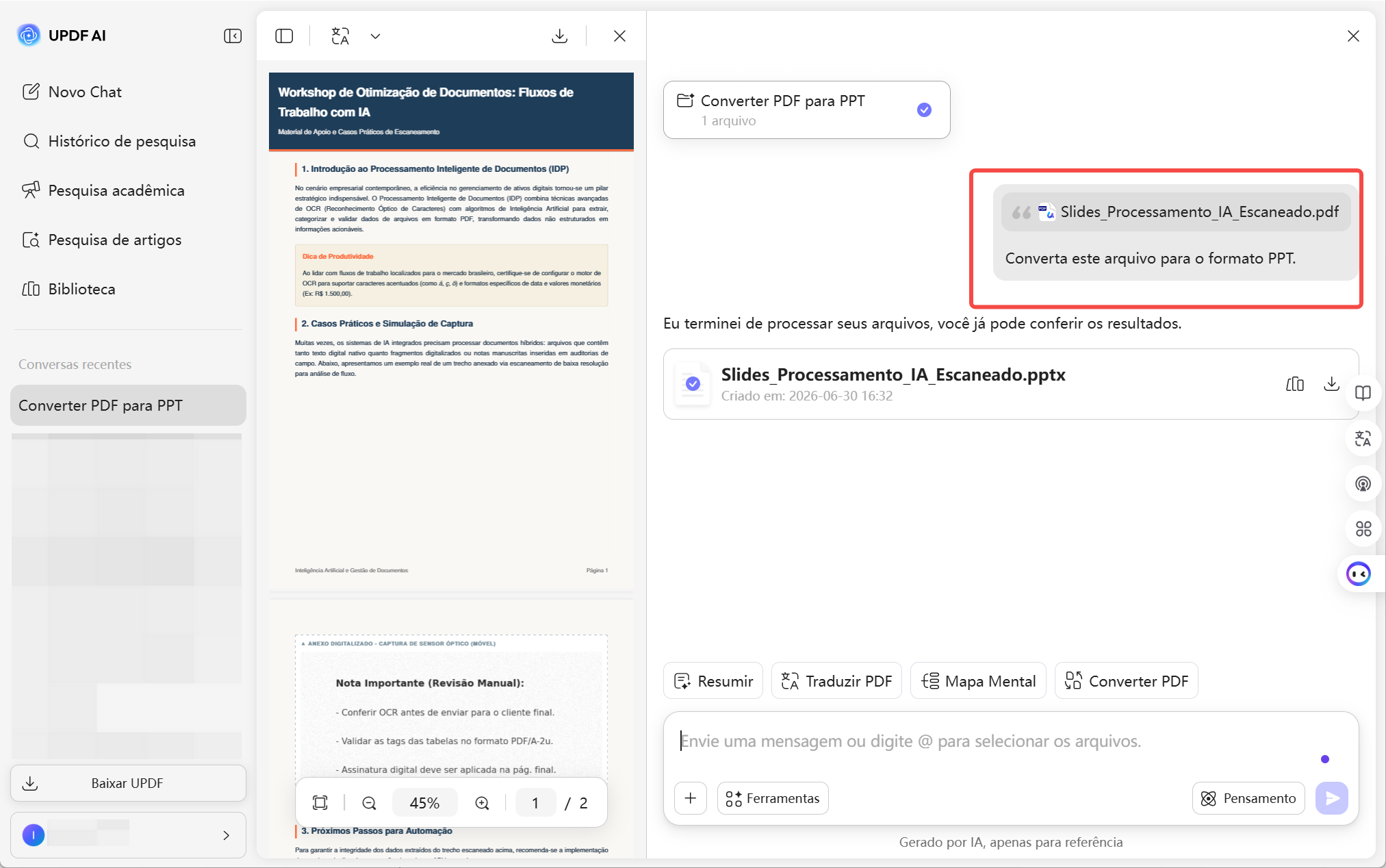1386x868 pixels.
Task: Download the pptx result file
Action: (1331, 383)
